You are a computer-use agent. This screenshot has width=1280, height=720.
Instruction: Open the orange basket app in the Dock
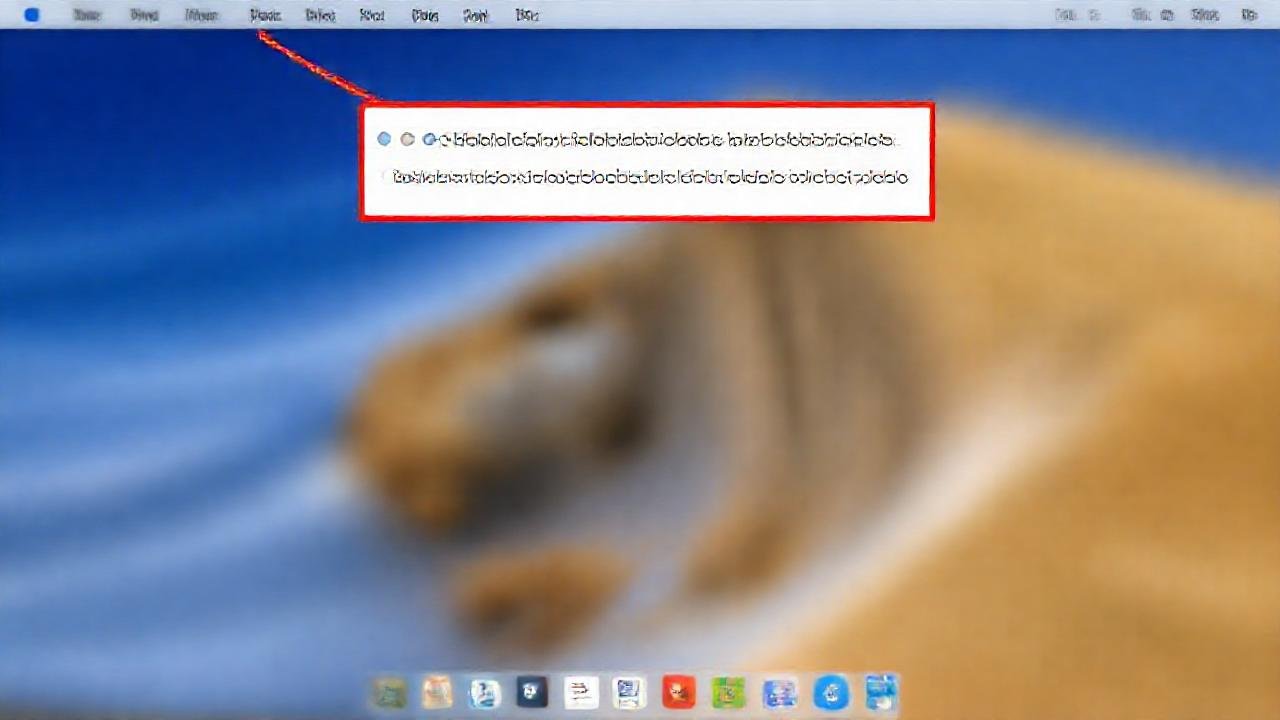coord(437,692)
